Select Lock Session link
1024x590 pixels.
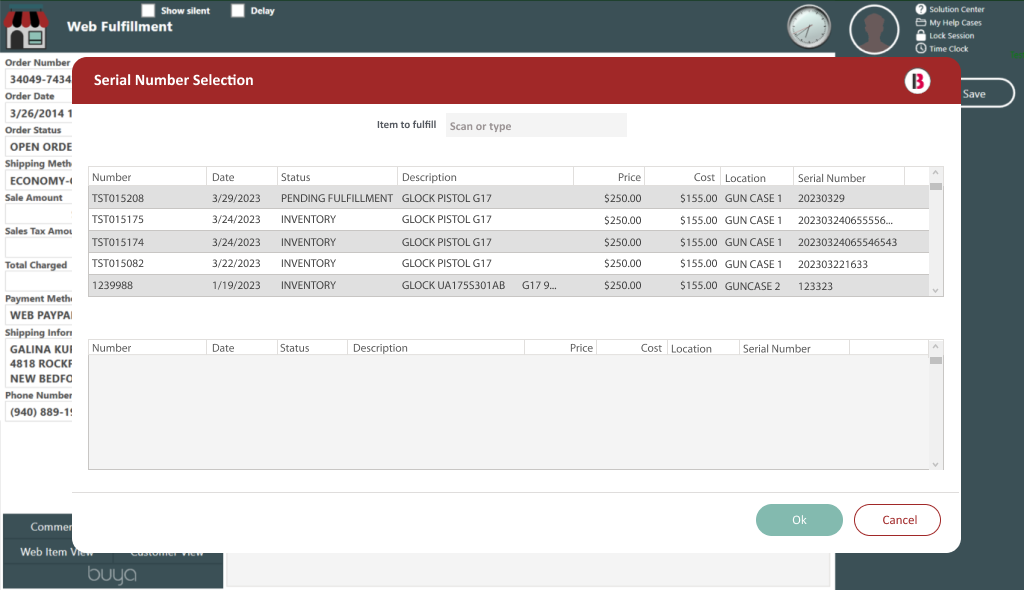coord(952,35)
